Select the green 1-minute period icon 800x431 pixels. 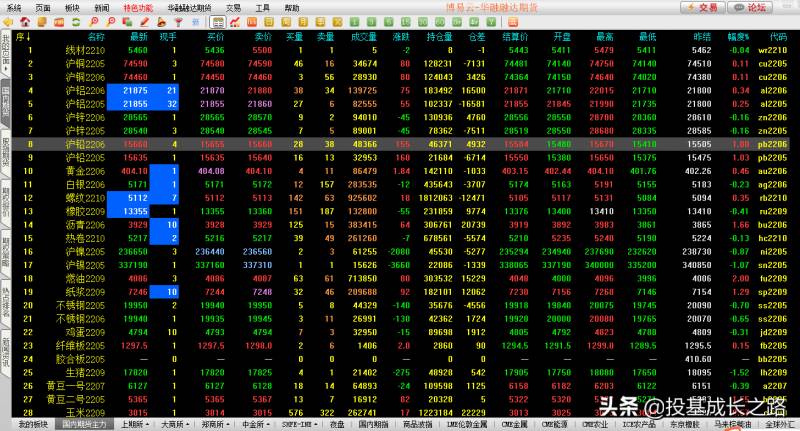[x=355, y=22]
